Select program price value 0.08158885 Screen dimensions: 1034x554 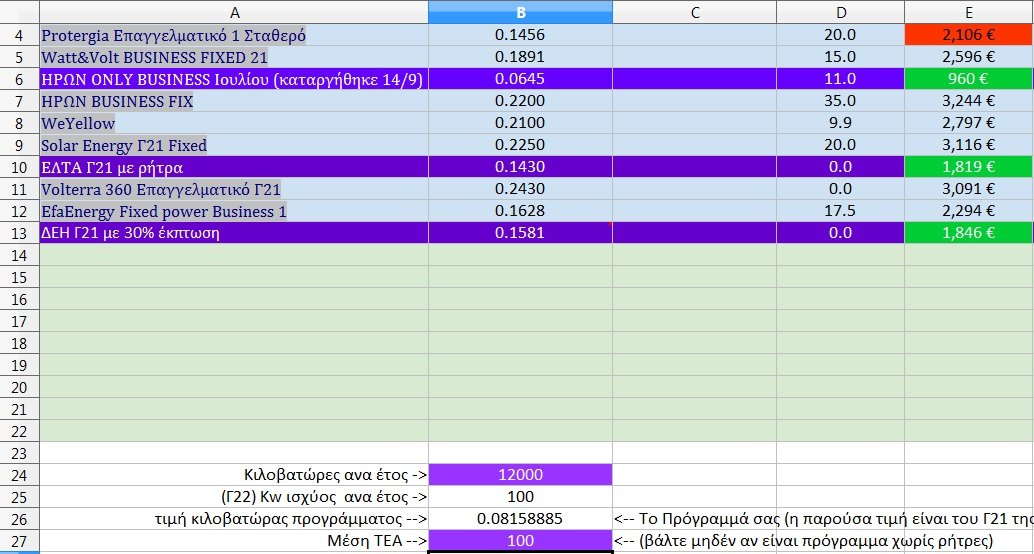pos(520,519)
